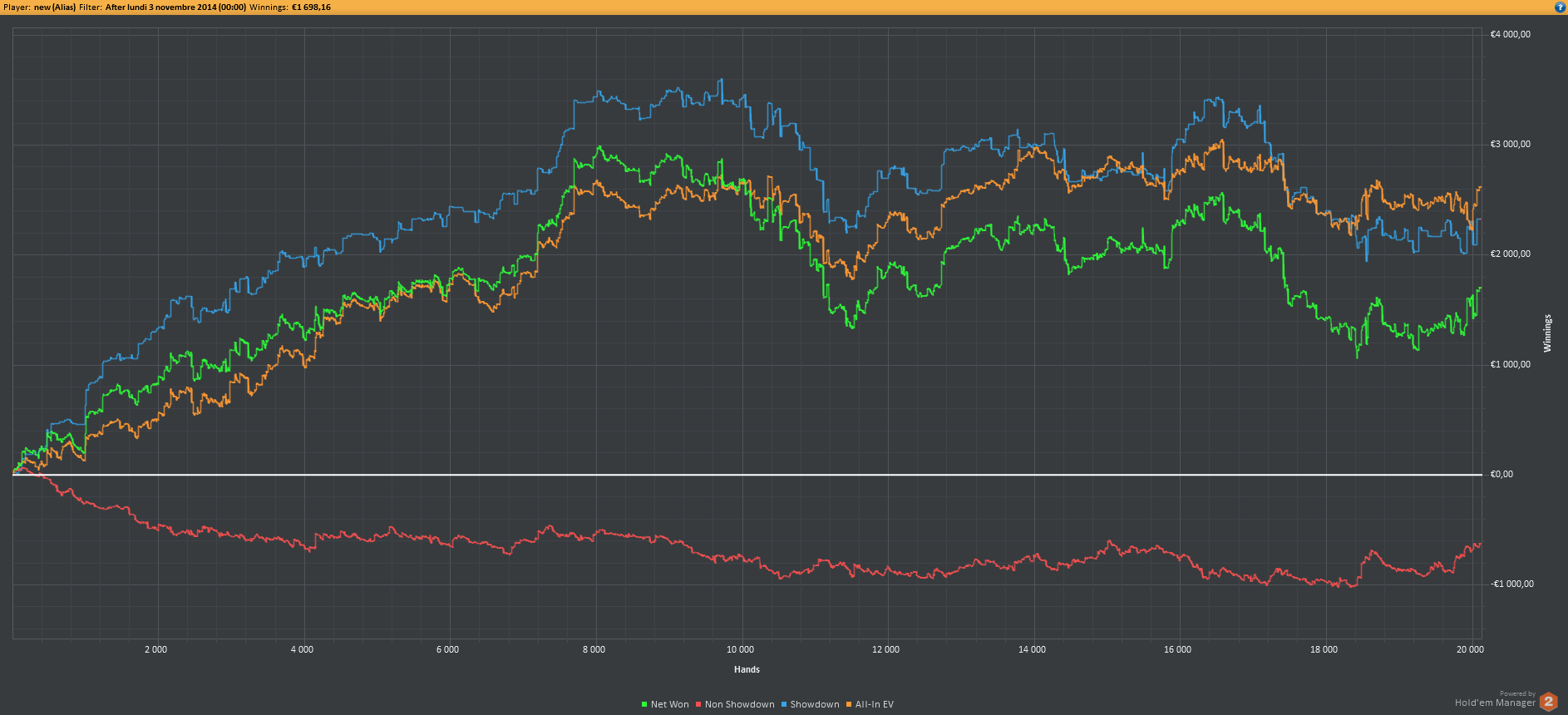Viewport: 1568px width, 715px height.
Task: Click the "20 000" hands axis label
Action: click(1470, 650)
